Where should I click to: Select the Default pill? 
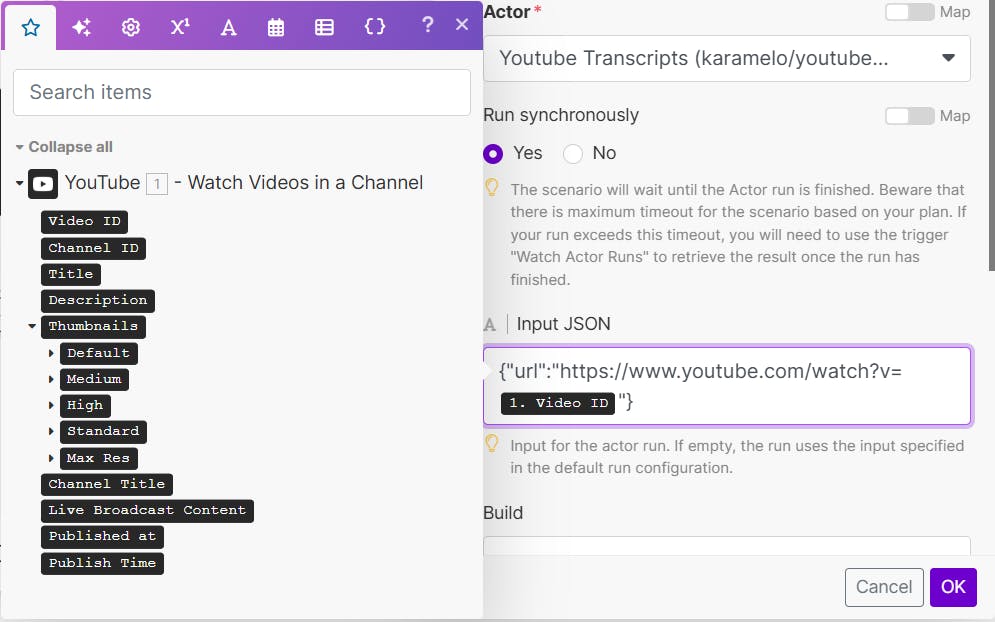tap(98, 354)
